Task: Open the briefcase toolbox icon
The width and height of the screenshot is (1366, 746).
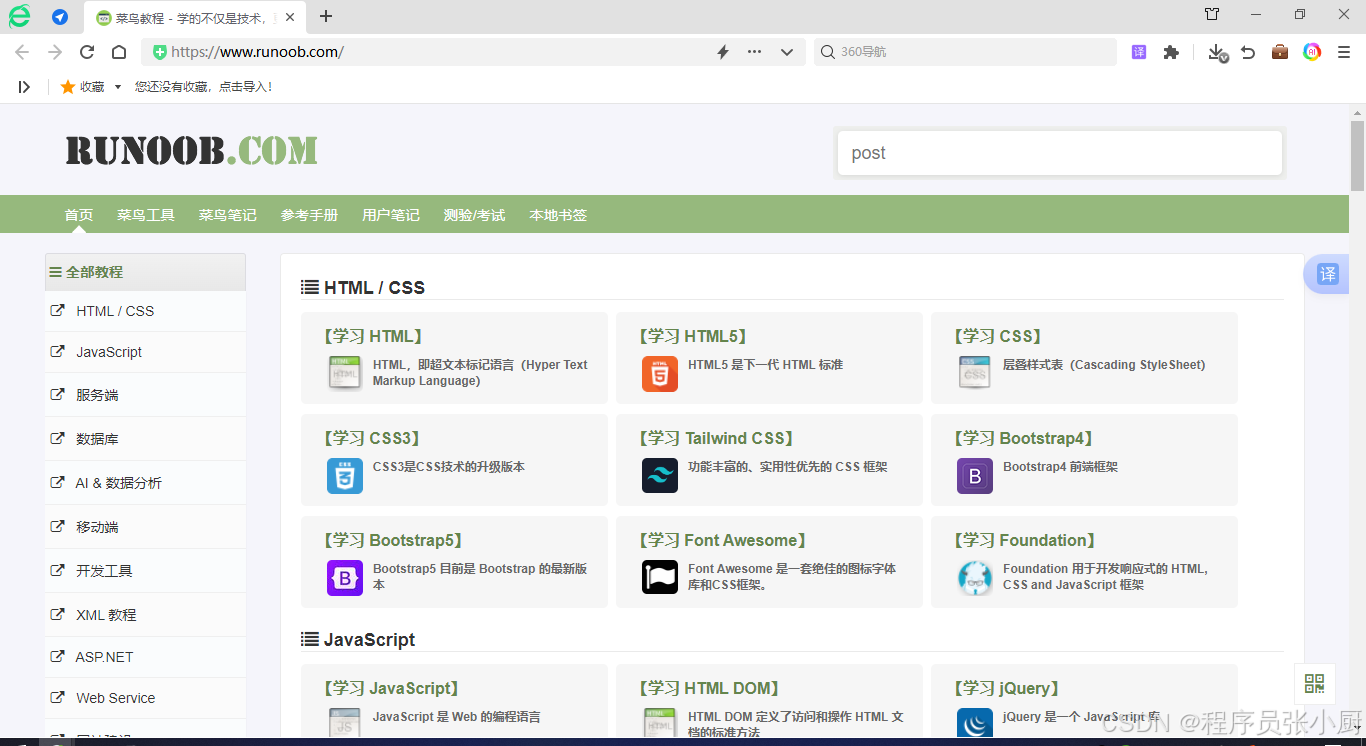Action: 1280,52
